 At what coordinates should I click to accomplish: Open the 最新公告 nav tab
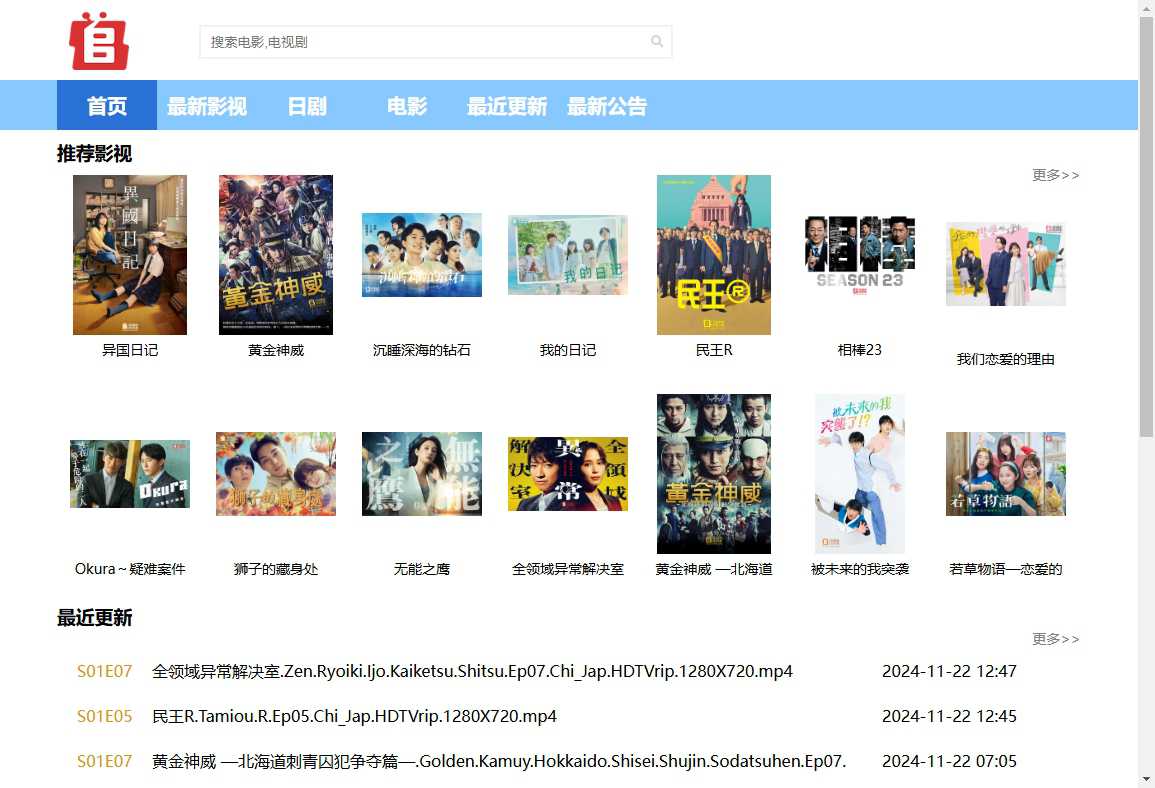[607, 105]
